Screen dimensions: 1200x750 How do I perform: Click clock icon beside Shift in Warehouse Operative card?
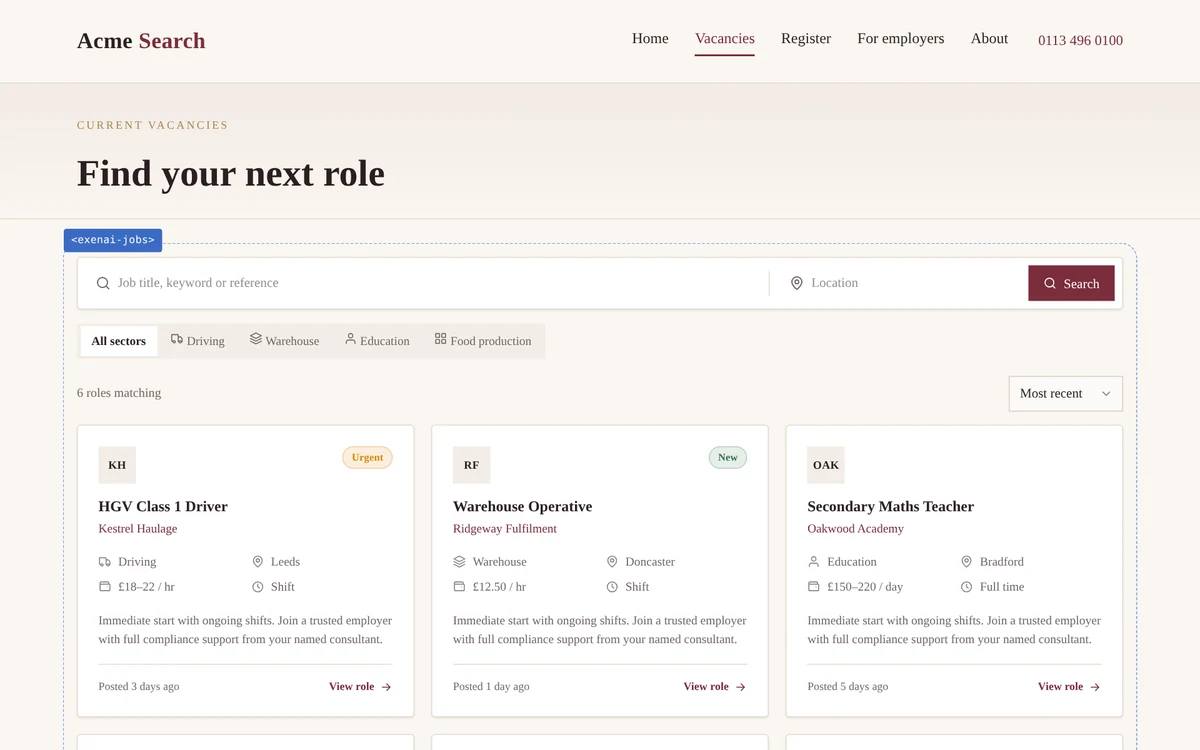pyautogui.click(x=612, y=587)
